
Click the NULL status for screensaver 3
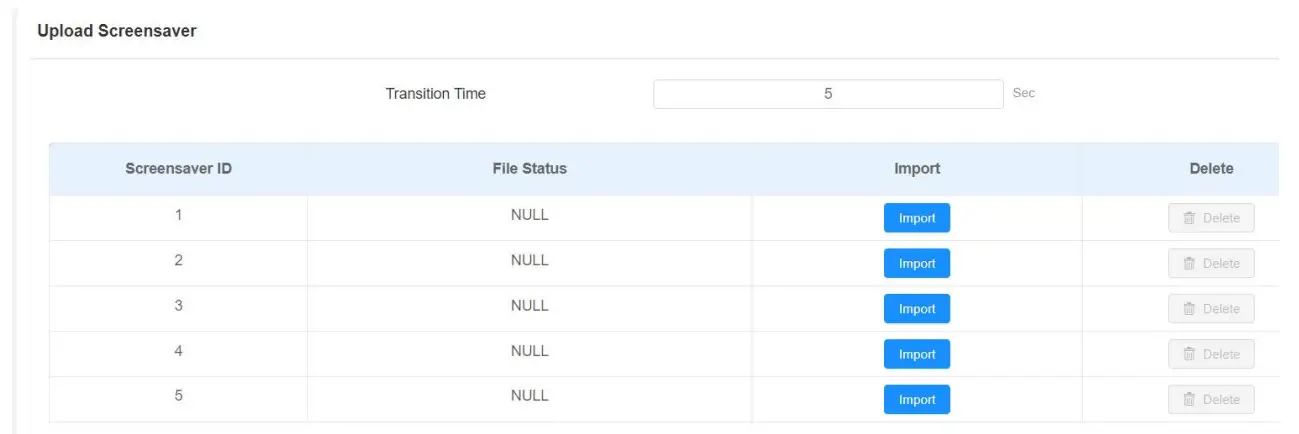point(529,306)
